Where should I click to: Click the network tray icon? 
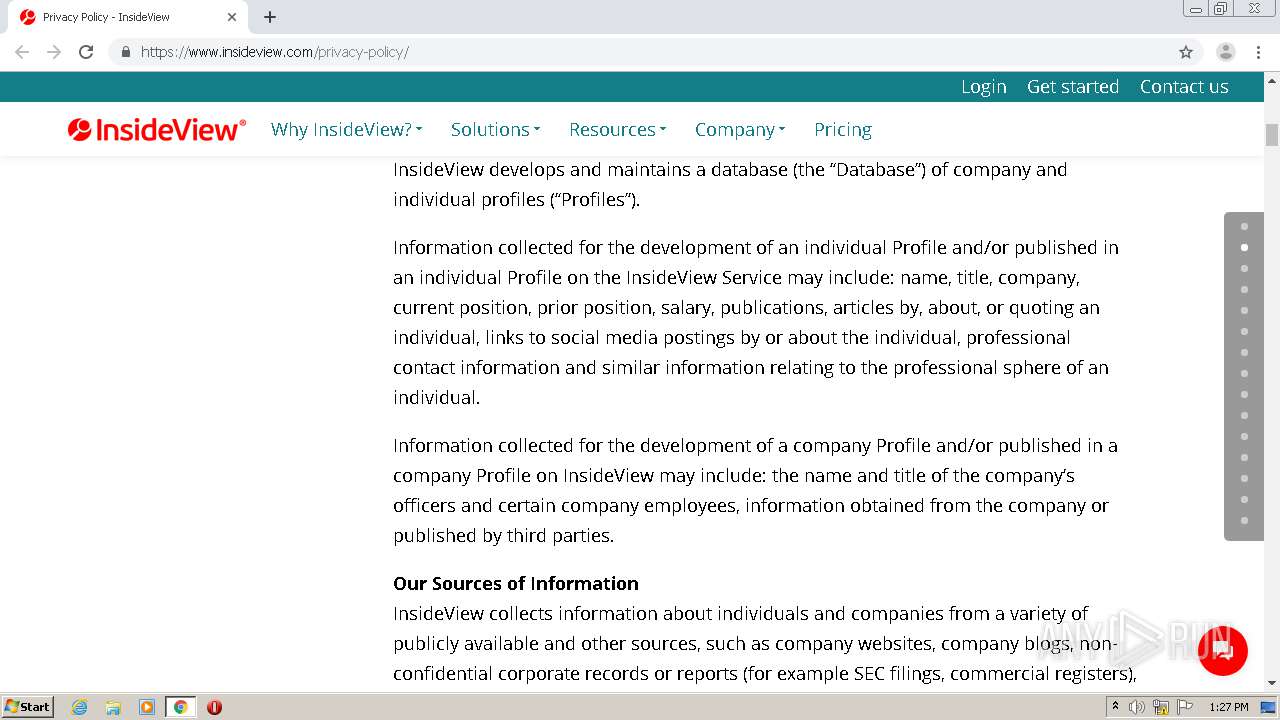coord(1161,707)
